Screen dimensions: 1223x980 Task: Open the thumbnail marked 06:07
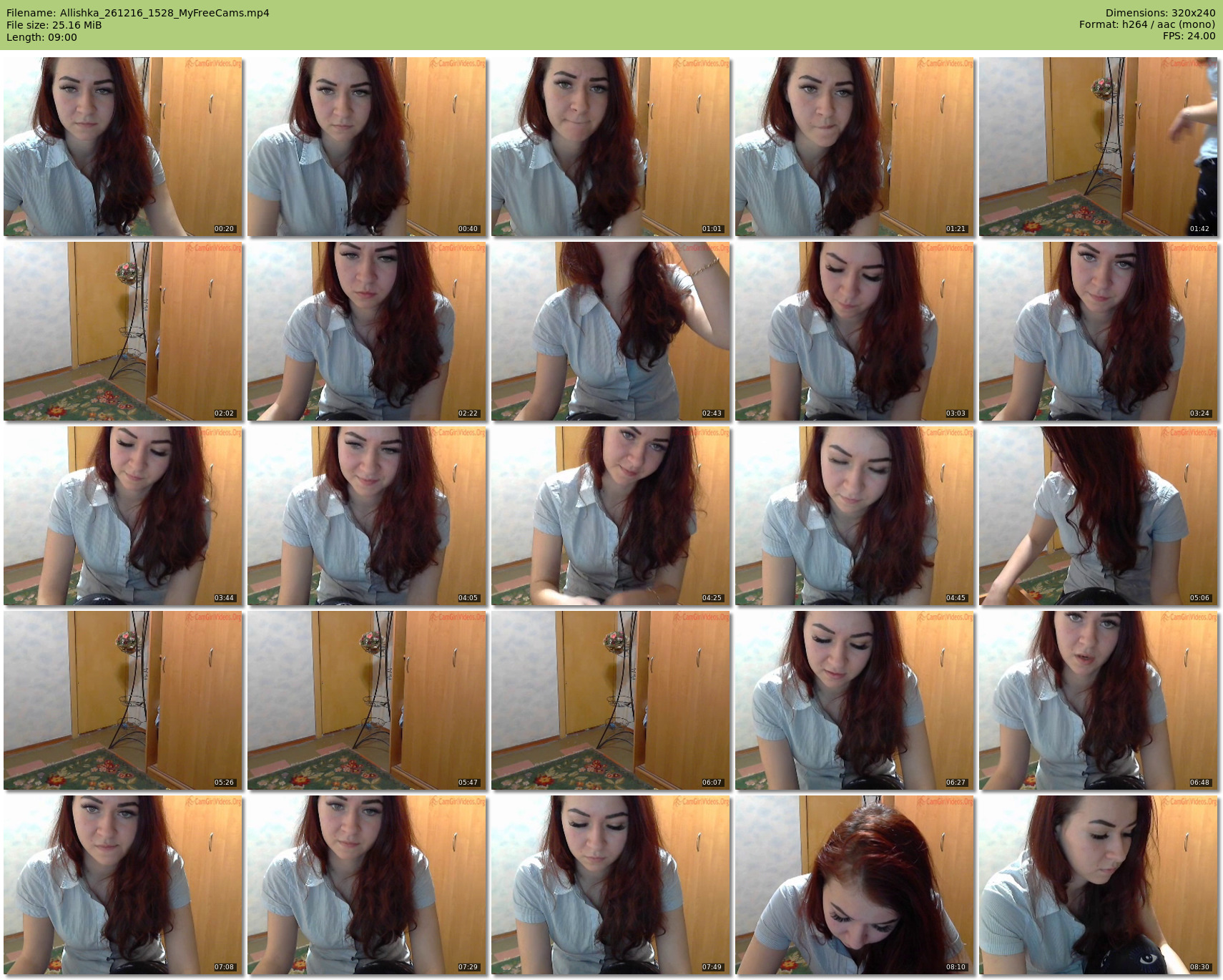point(611,700)
